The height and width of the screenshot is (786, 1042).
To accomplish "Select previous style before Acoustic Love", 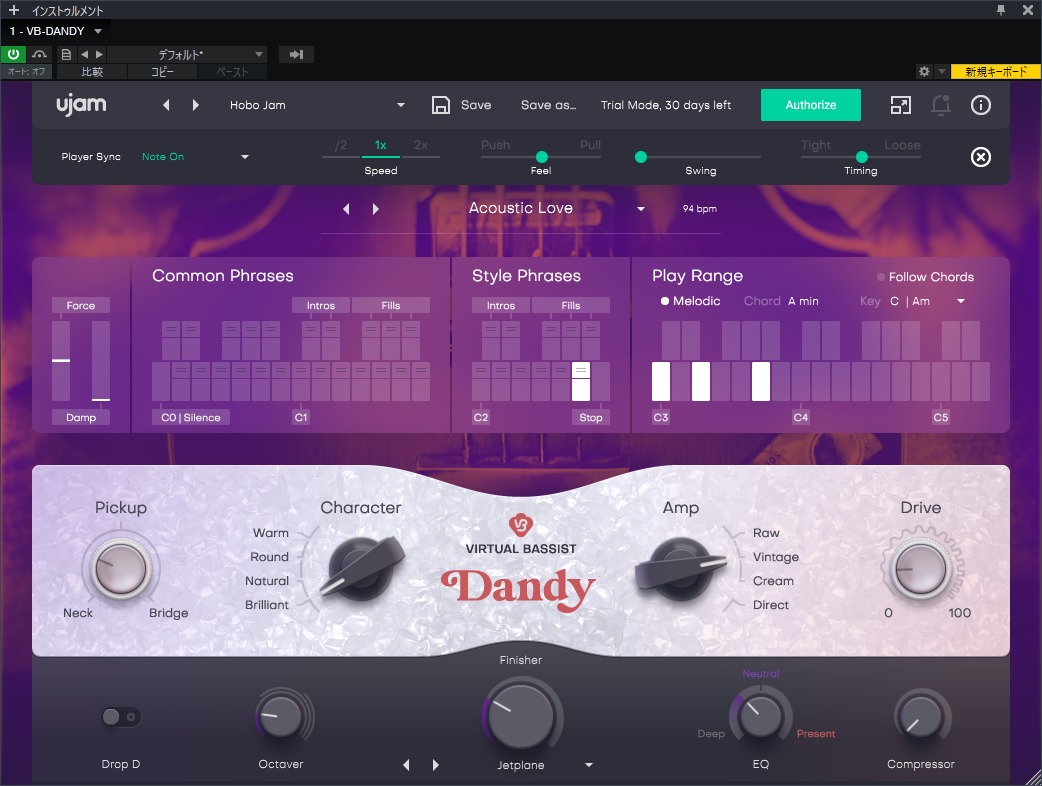I will (346, 209).
